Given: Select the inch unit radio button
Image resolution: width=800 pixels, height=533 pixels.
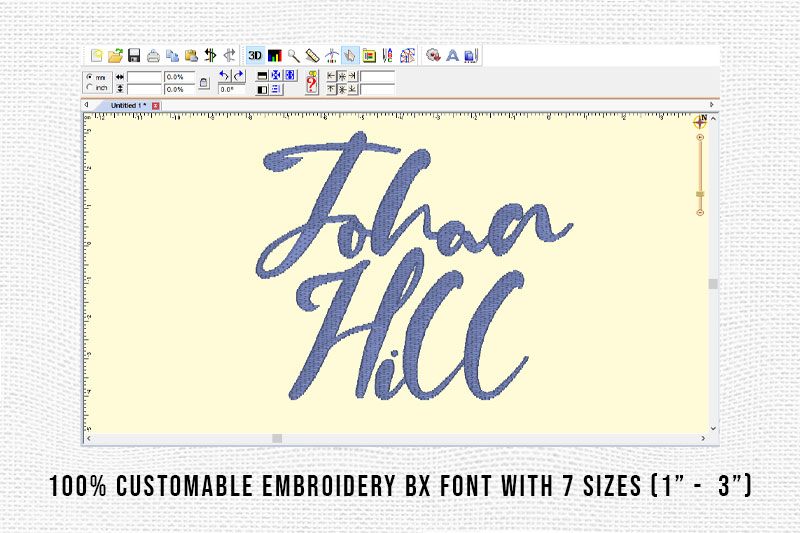Looking at the screenshot, I should pyautogui.click(x=90, y=87).
